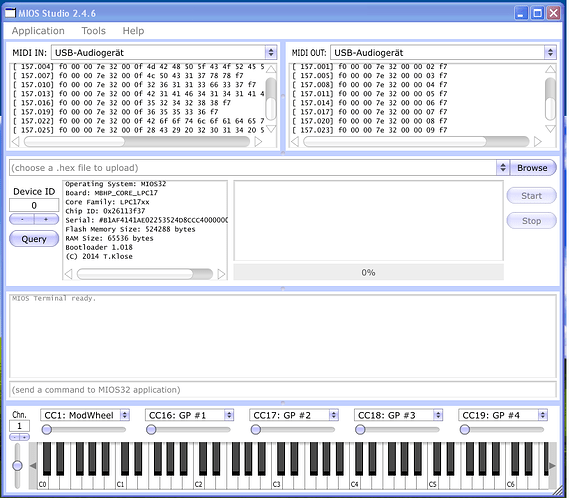Decrease Device ID with minus button

click(x=22, y=219)
